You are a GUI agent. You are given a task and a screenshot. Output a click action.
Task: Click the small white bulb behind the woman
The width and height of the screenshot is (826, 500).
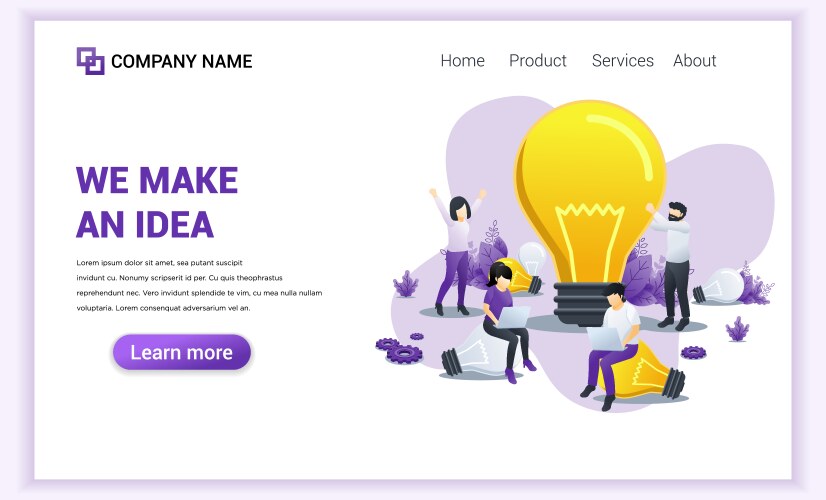[x=531, y=259]
